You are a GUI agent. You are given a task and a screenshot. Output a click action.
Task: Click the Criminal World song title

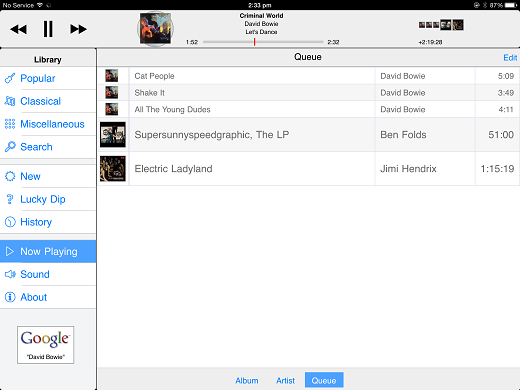coord(261,16)
